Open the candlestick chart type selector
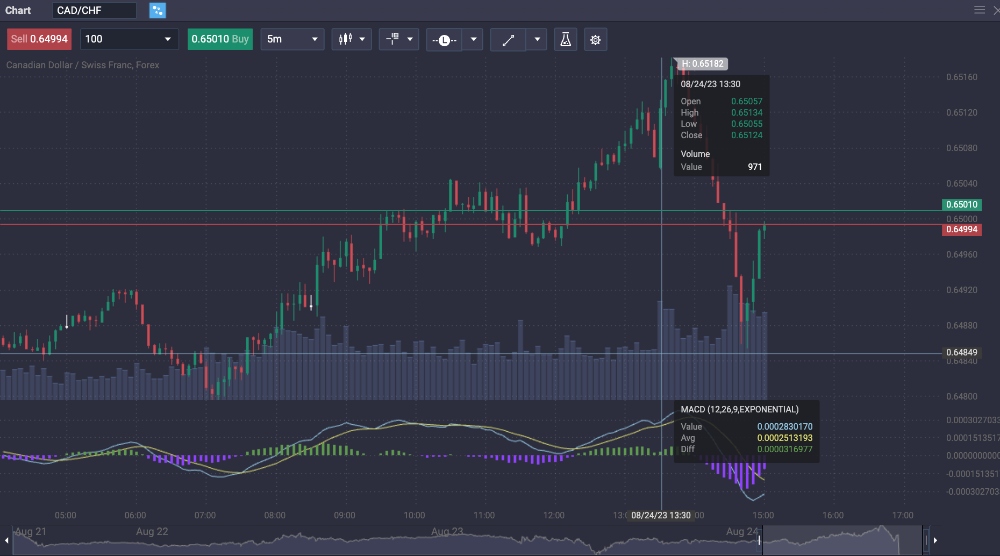The height and width of the screenshot is (556, 1000). (x=351, y=40)
